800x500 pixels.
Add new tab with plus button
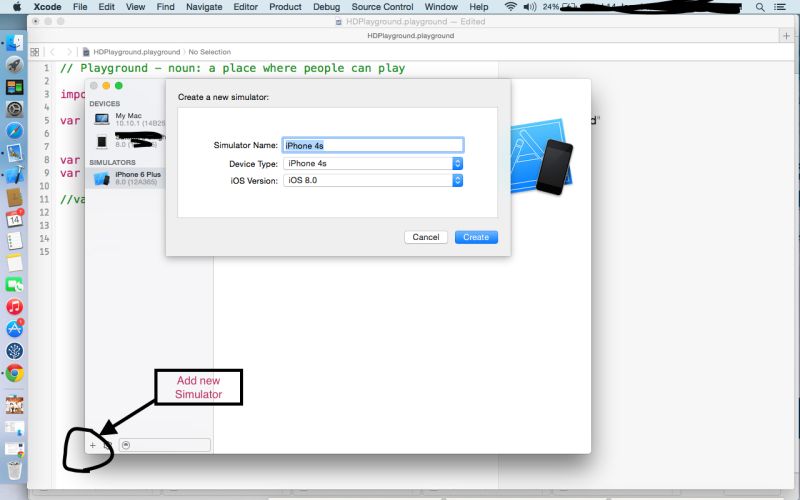point(786,36)
